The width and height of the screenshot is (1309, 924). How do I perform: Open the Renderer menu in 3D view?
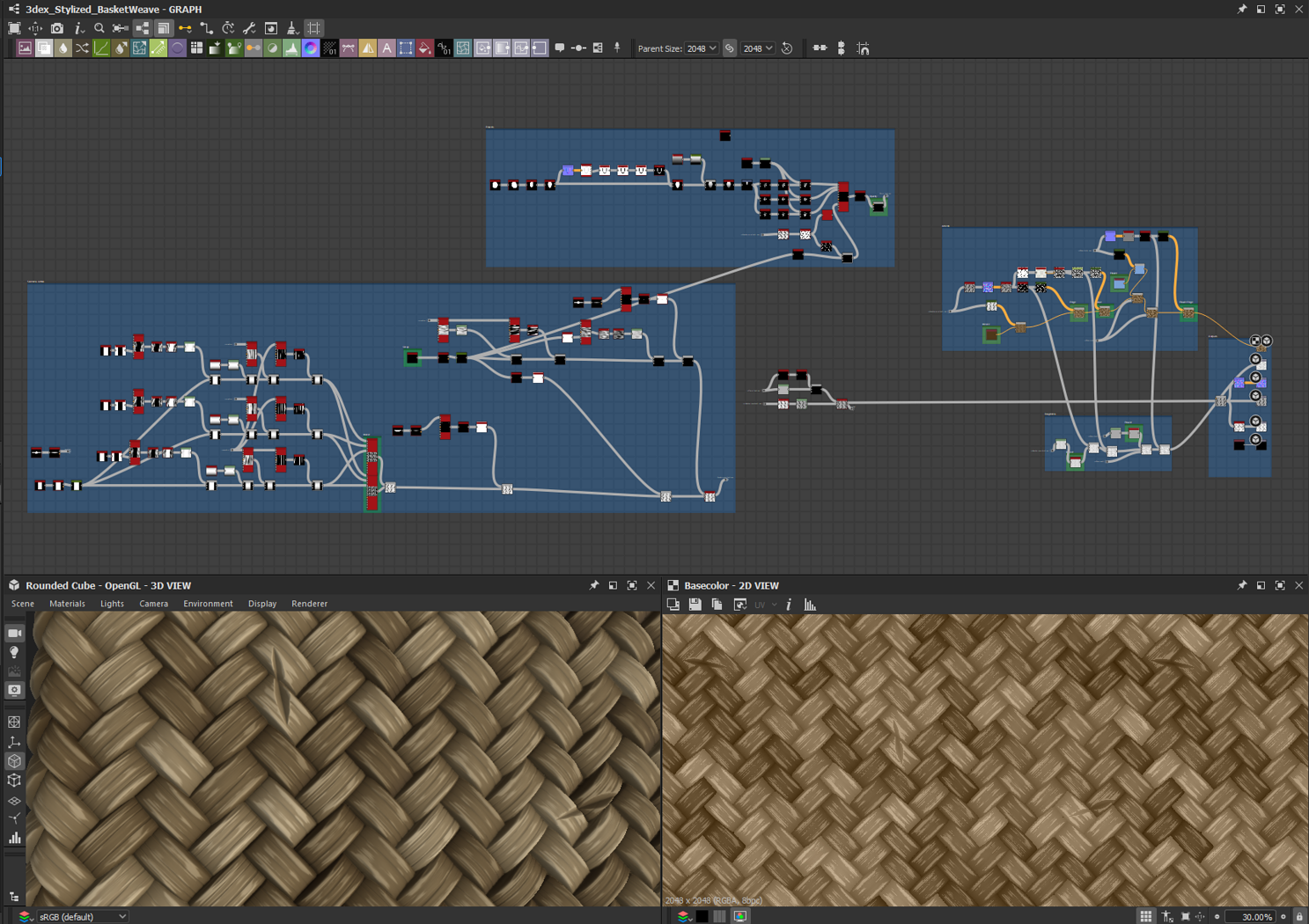(309, 604)
